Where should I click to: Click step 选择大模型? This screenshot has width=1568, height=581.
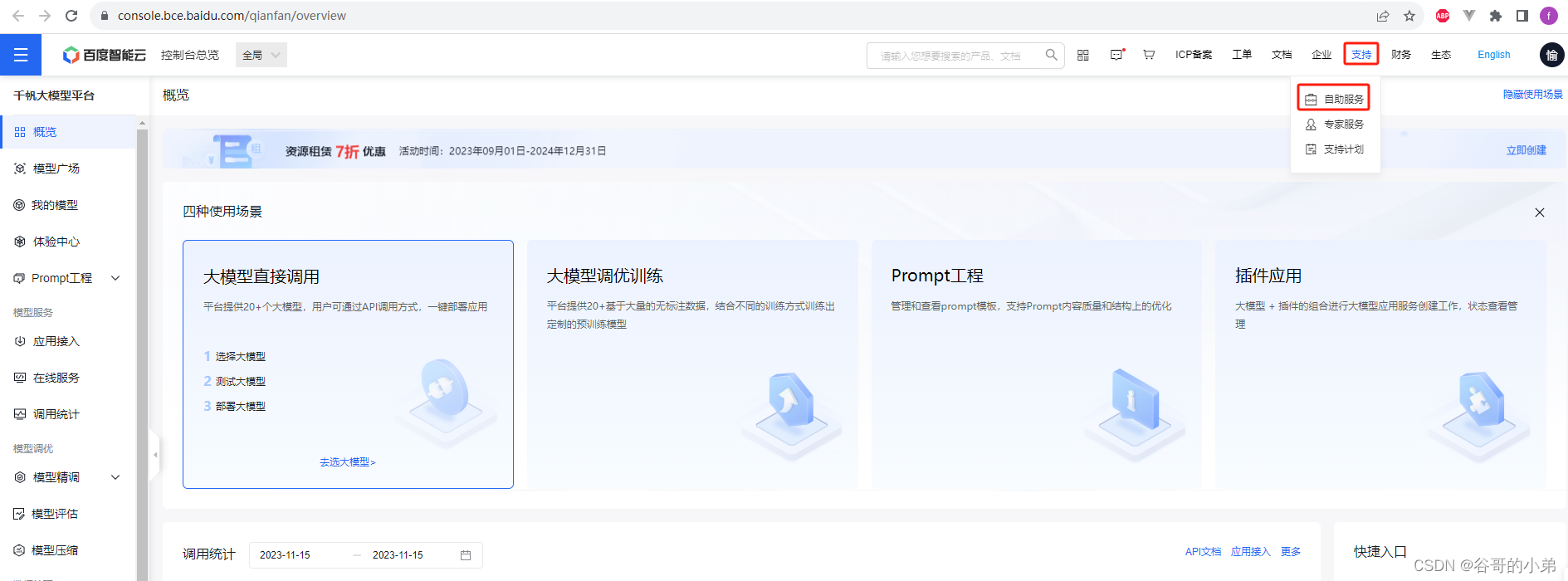coord(235,357)
